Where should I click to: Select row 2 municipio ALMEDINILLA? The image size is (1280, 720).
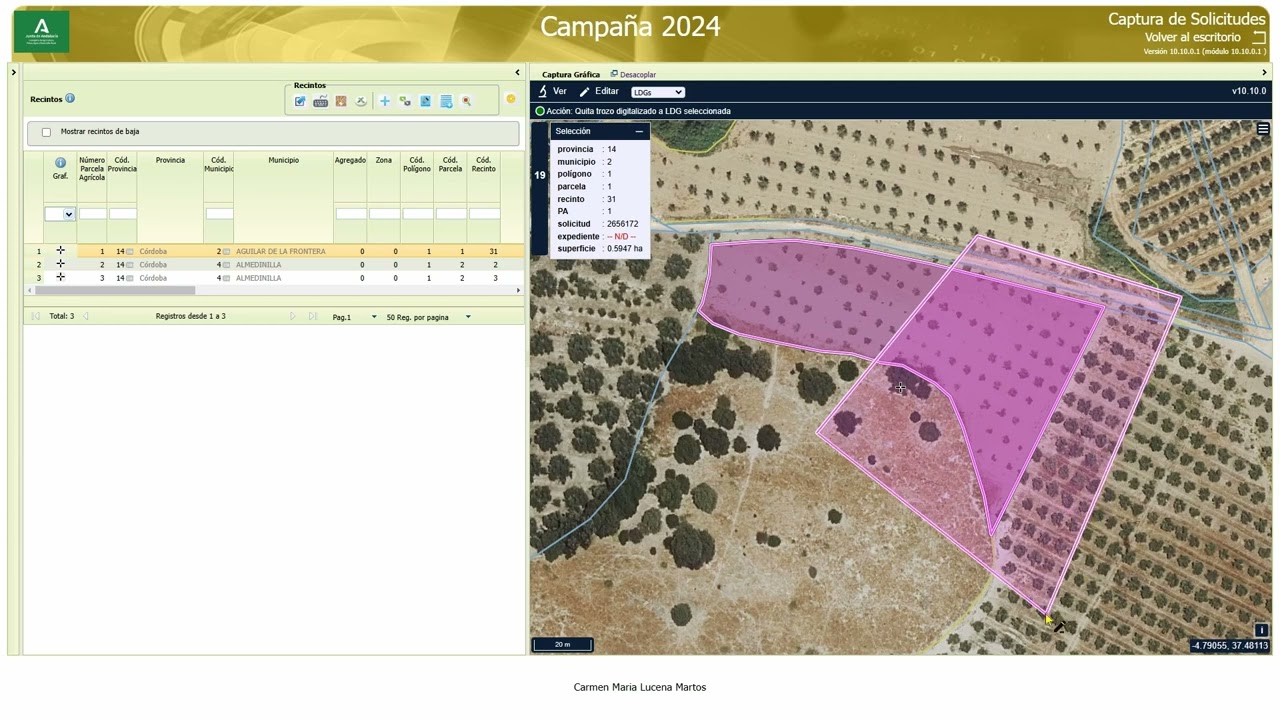pos(258,265)
